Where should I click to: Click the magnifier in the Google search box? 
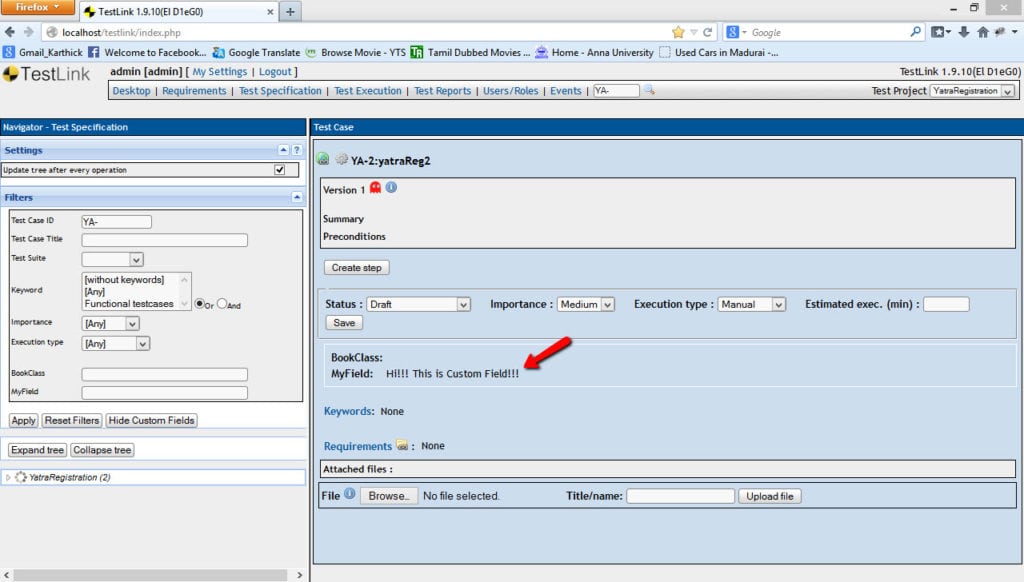pyautogui.click(x=916, y=31)
